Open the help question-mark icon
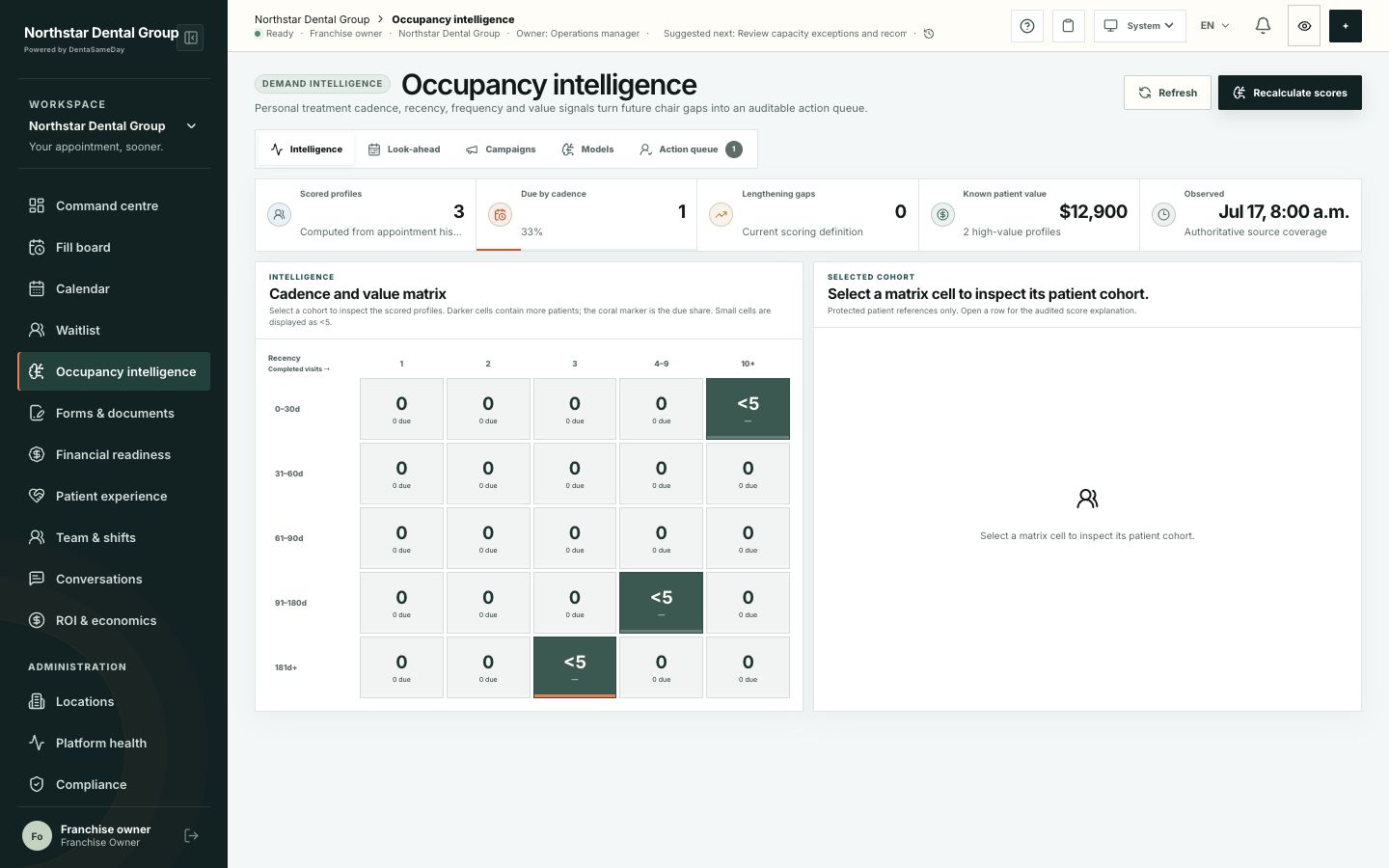Image resolution: width=1389 pixels, height=868 pixels. click(1027, 26)
